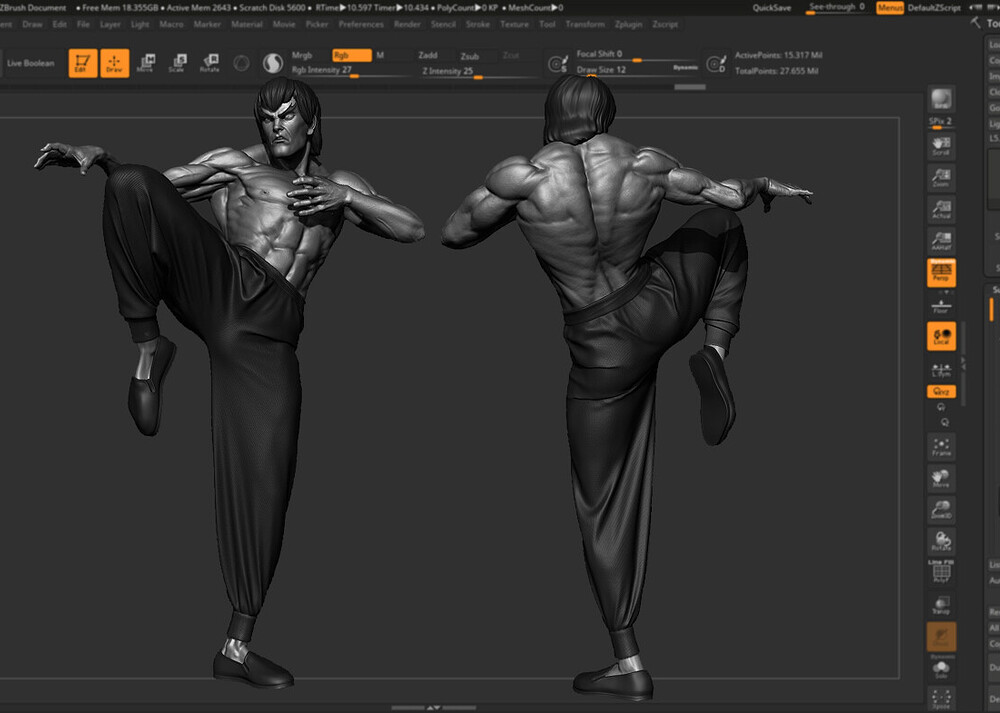Image resolution: width=1000 pixels, height=713 pixels.
Task: Click the round sphere gizmo icon
Action: [x=241, y=63]
